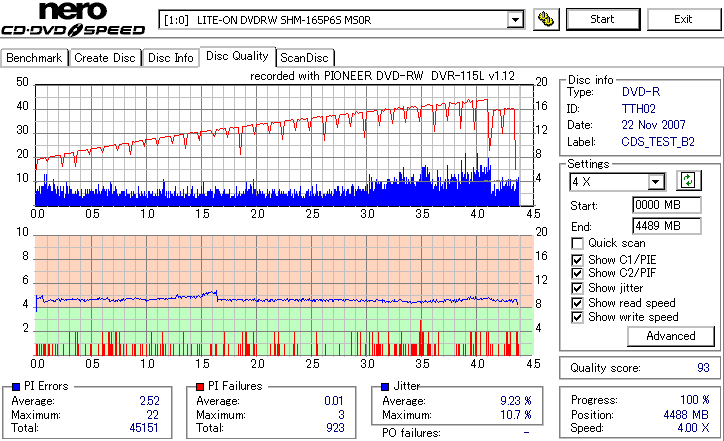Screen dimensions: 724x441
Task: Open drive options with the tools icon
Action: coord(546,19)
